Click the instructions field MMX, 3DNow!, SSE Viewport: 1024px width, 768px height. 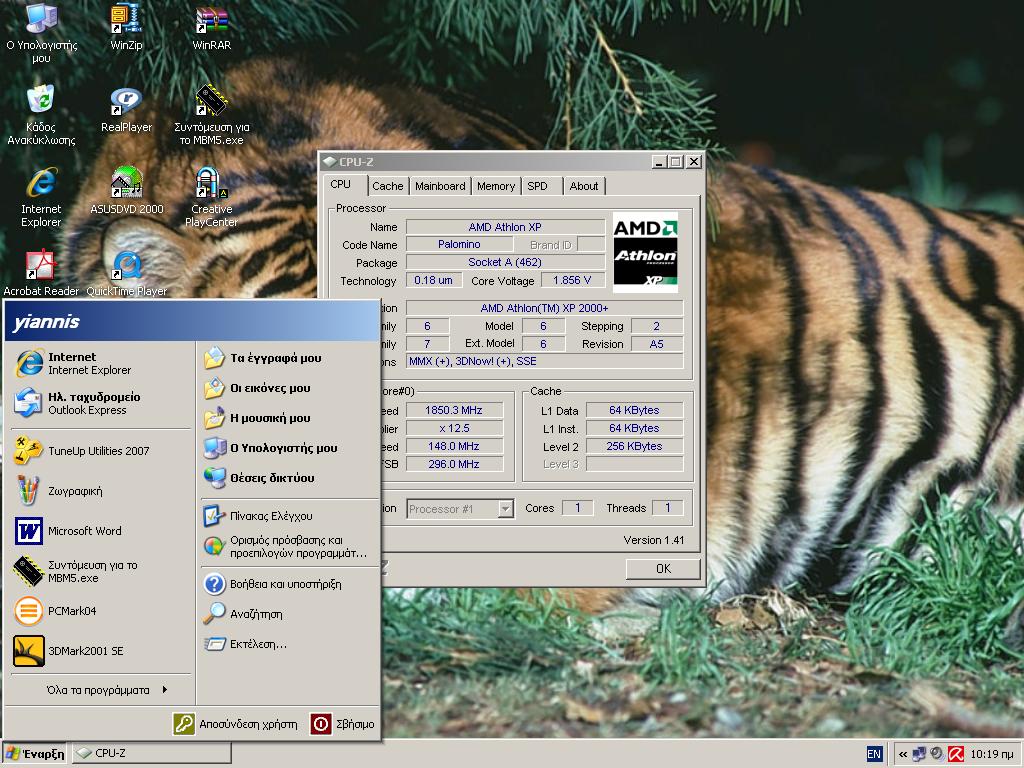[545, 361]
